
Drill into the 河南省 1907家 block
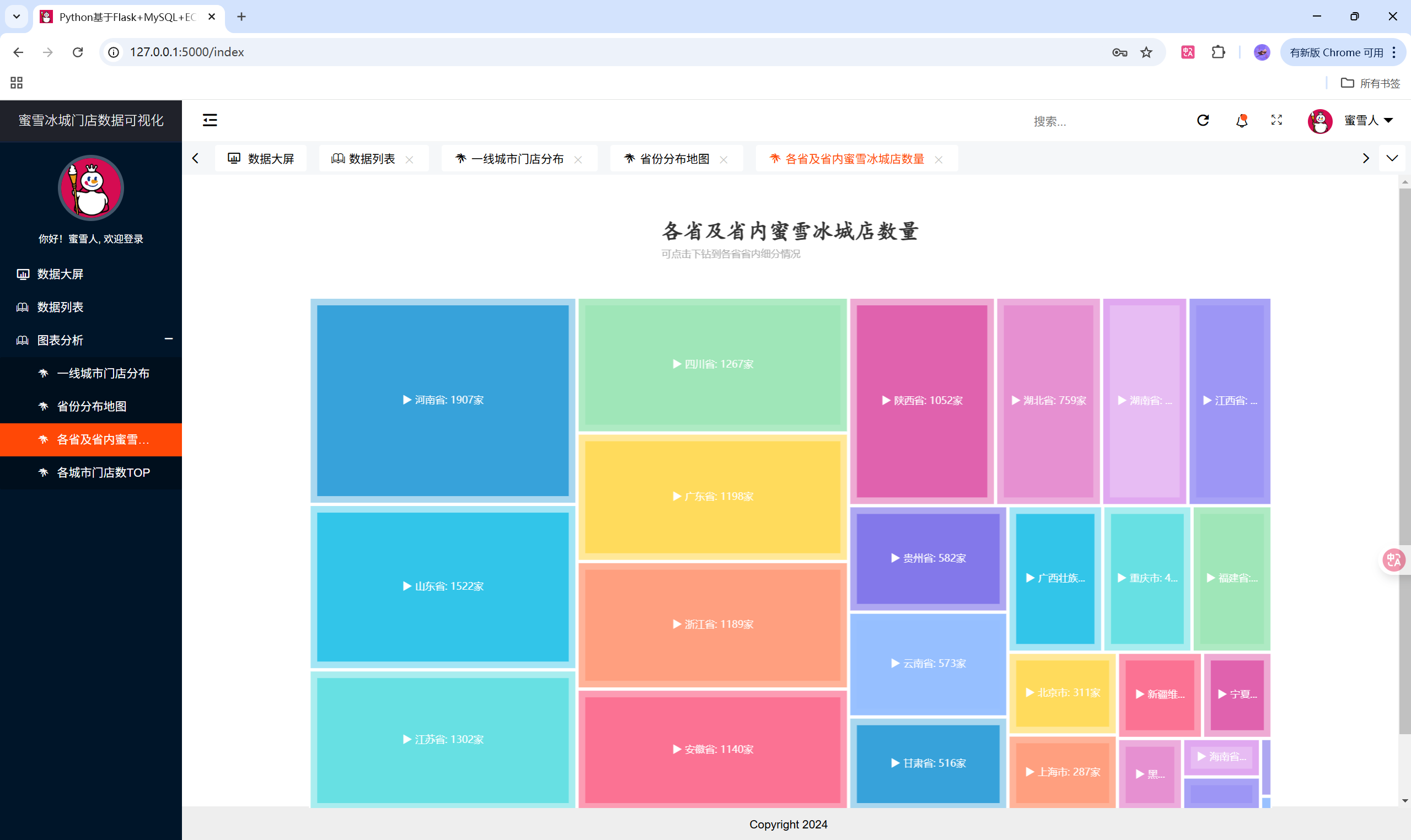point(443,400)
